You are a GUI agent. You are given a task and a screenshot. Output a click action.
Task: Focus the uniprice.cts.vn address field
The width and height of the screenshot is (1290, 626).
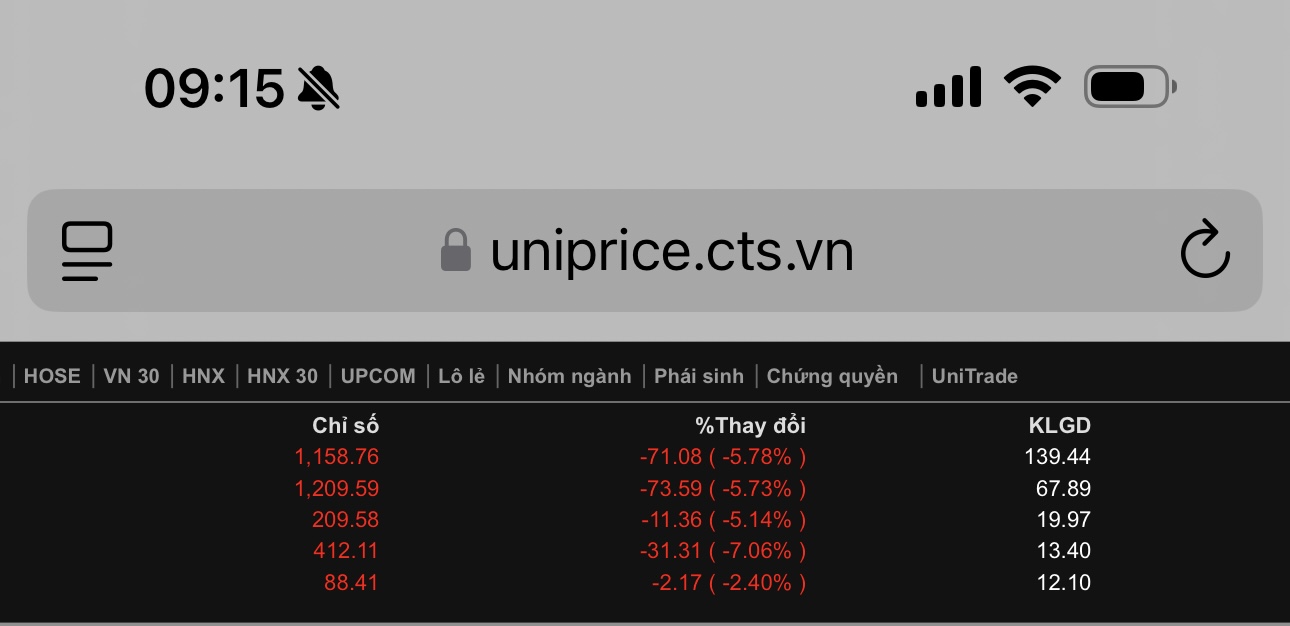672,252
